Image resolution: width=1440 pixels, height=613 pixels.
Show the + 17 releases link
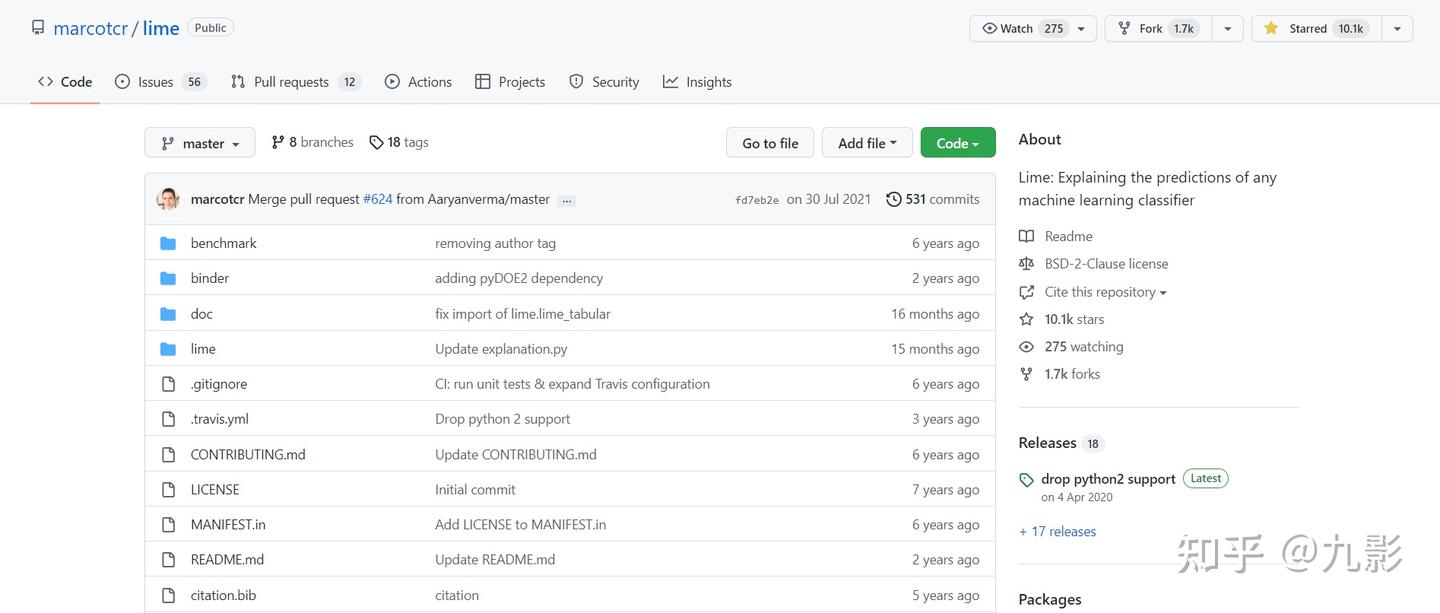[x=1057, y=532]
